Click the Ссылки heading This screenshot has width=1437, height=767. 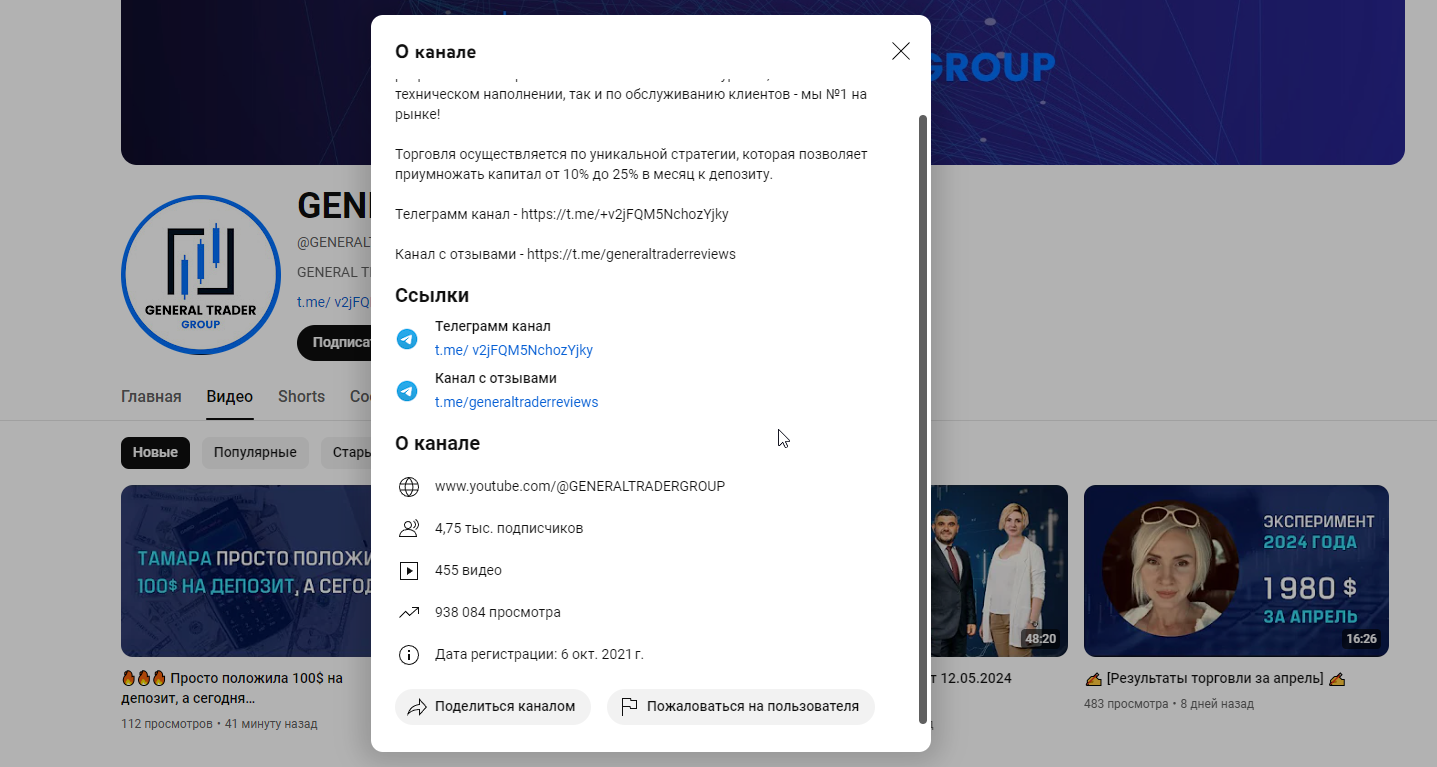coord(432,295)
